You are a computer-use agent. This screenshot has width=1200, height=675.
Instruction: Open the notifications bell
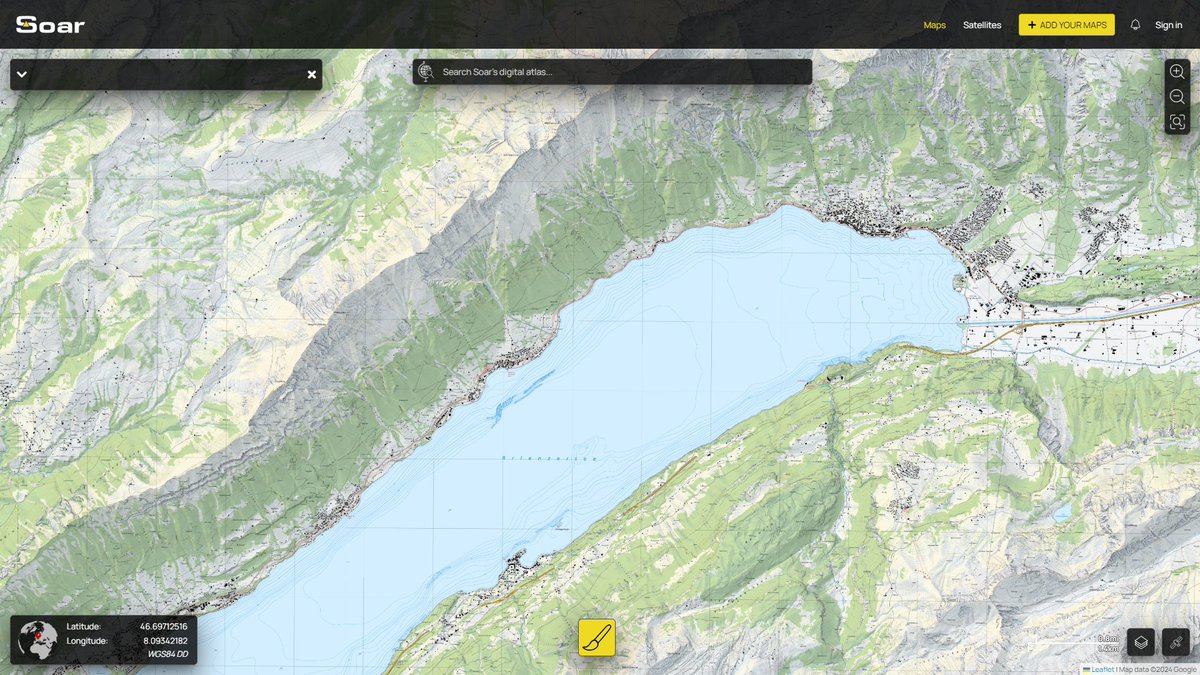(x=1135, y=25)
